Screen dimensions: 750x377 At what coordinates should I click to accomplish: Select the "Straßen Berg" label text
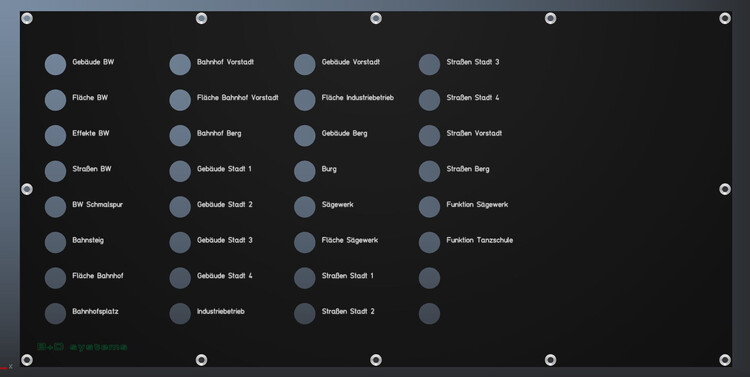(x=468, y=169)
